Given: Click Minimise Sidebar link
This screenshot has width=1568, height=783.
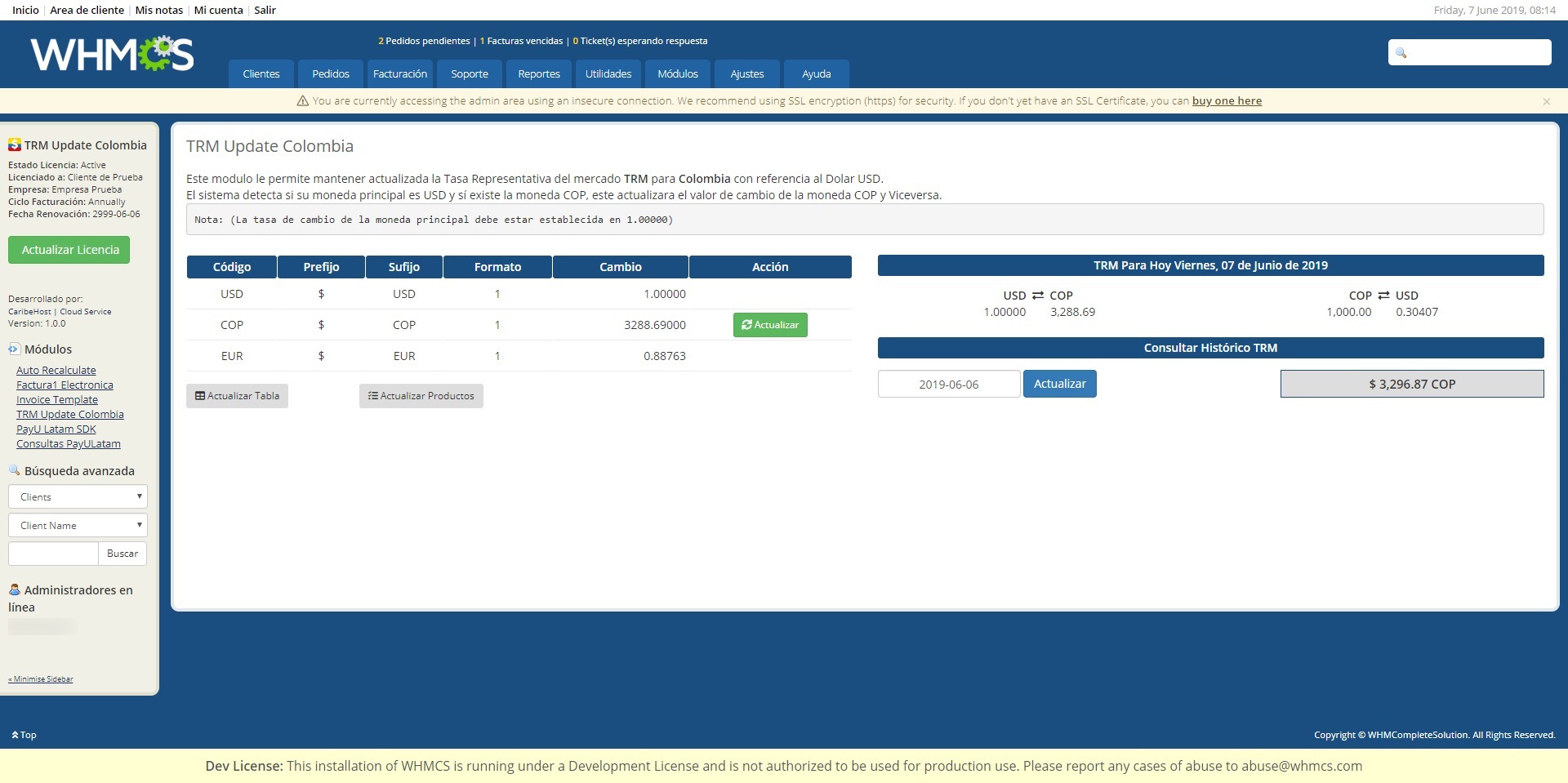Looking at the screenshot, I should click(x=41, y=679).
